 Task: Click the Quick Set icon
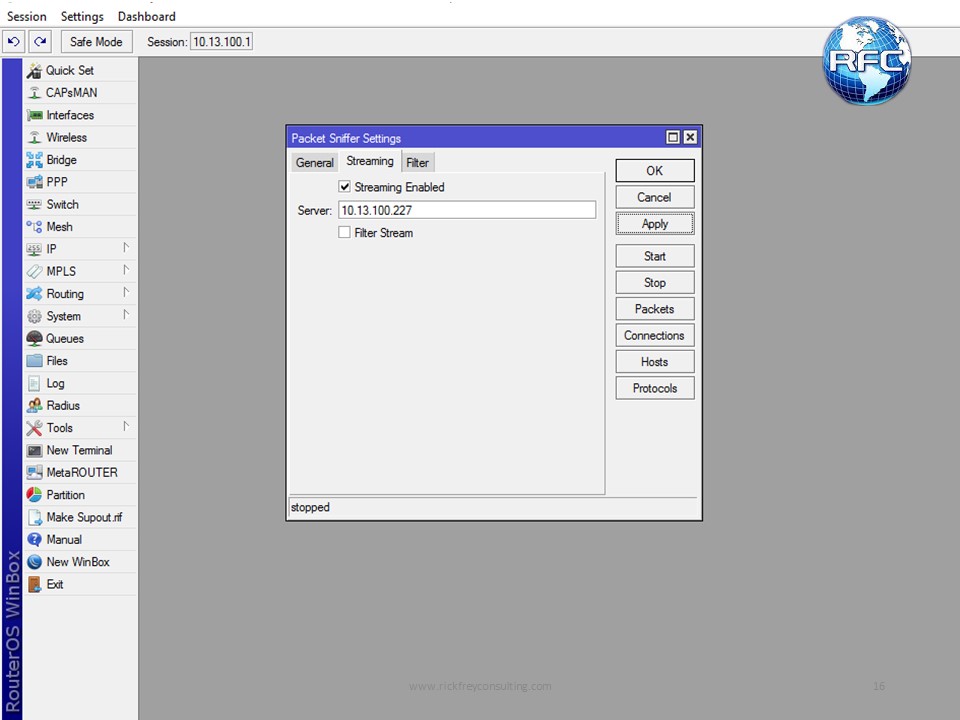click(x=34, y=70)
